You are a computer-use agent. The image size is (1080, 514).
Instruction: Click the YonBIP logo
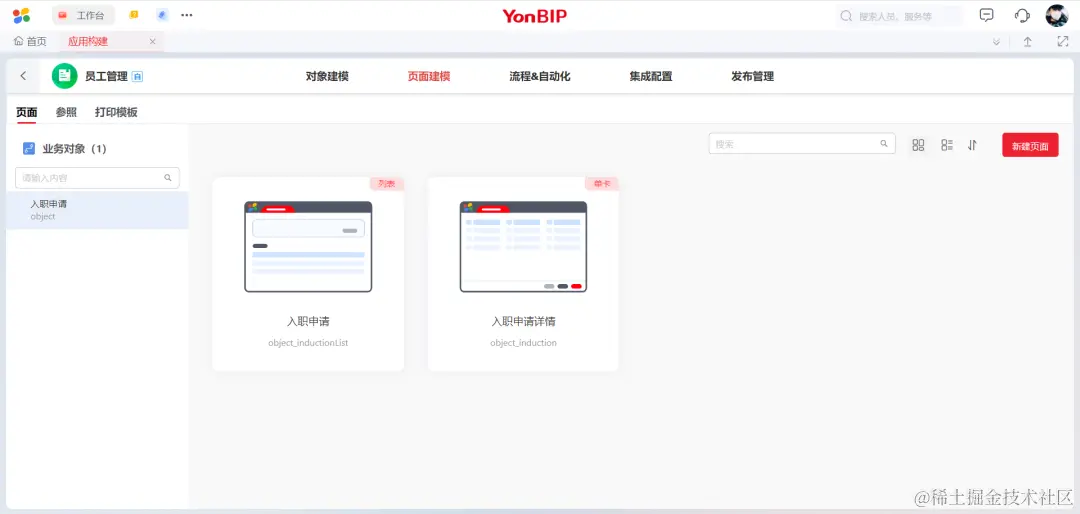534,16
